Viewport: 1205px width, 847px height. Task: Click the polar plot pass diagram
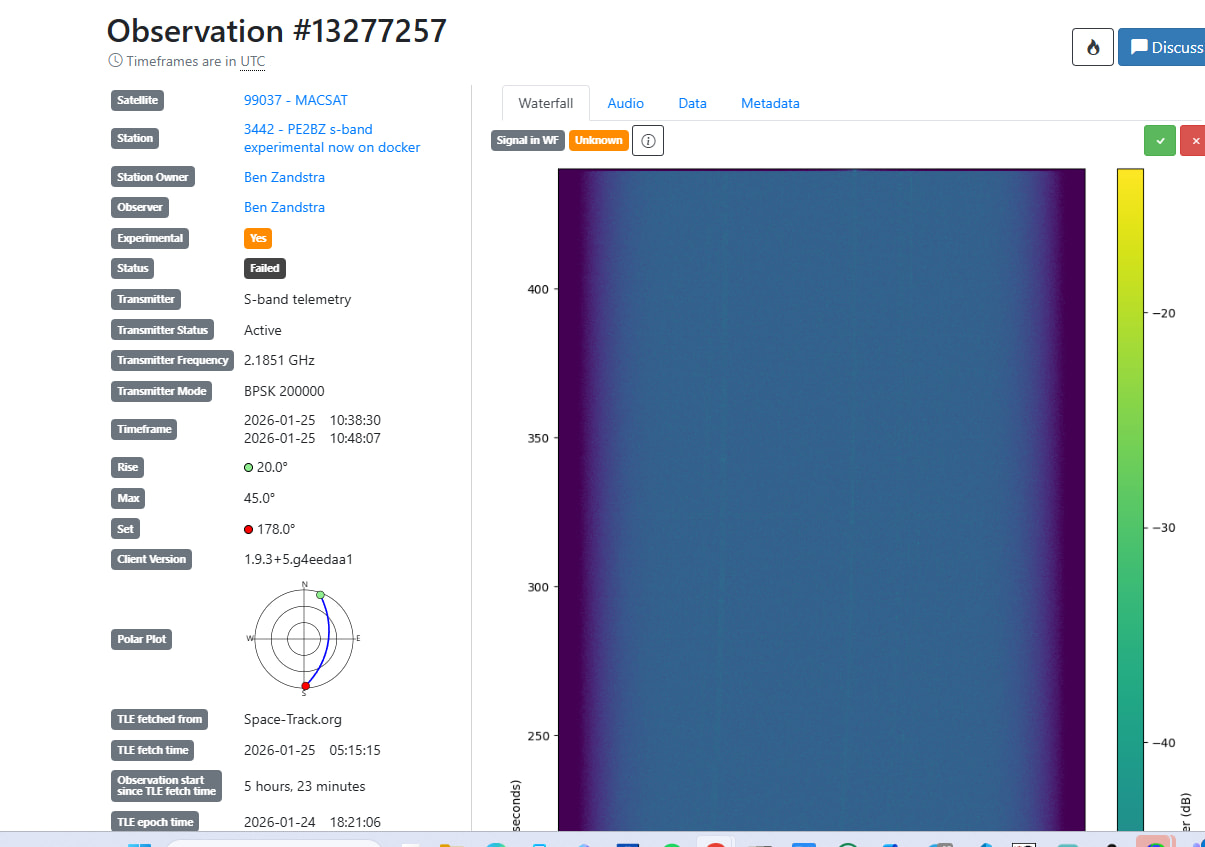[304, 638]
